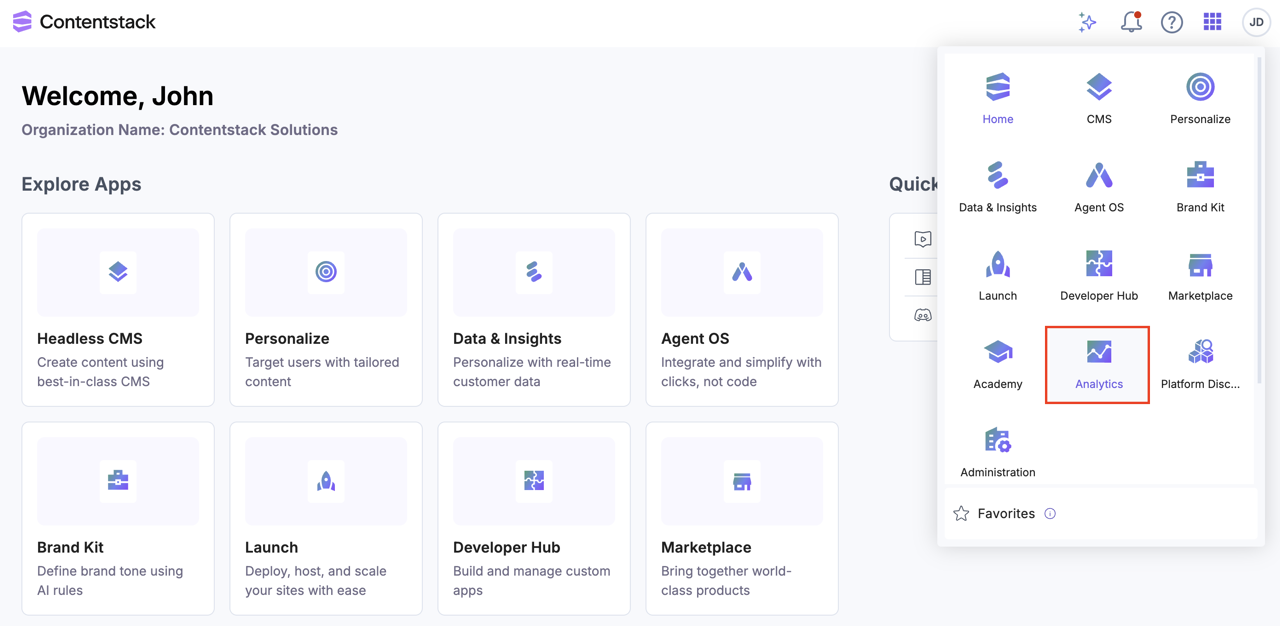Open the Brand Kit card in Explore Apps
This screenshot has height=626, width=1280.
pos(118,518)
